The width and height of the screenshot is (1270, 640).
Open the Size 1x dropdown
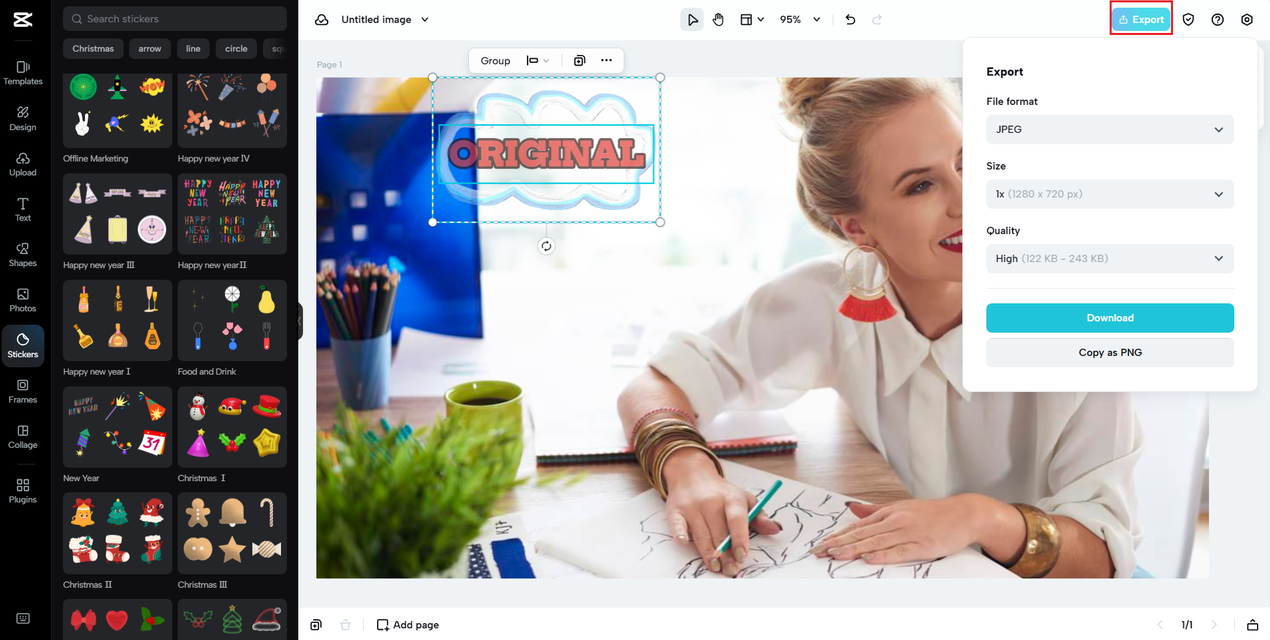tap(1110, 194)
